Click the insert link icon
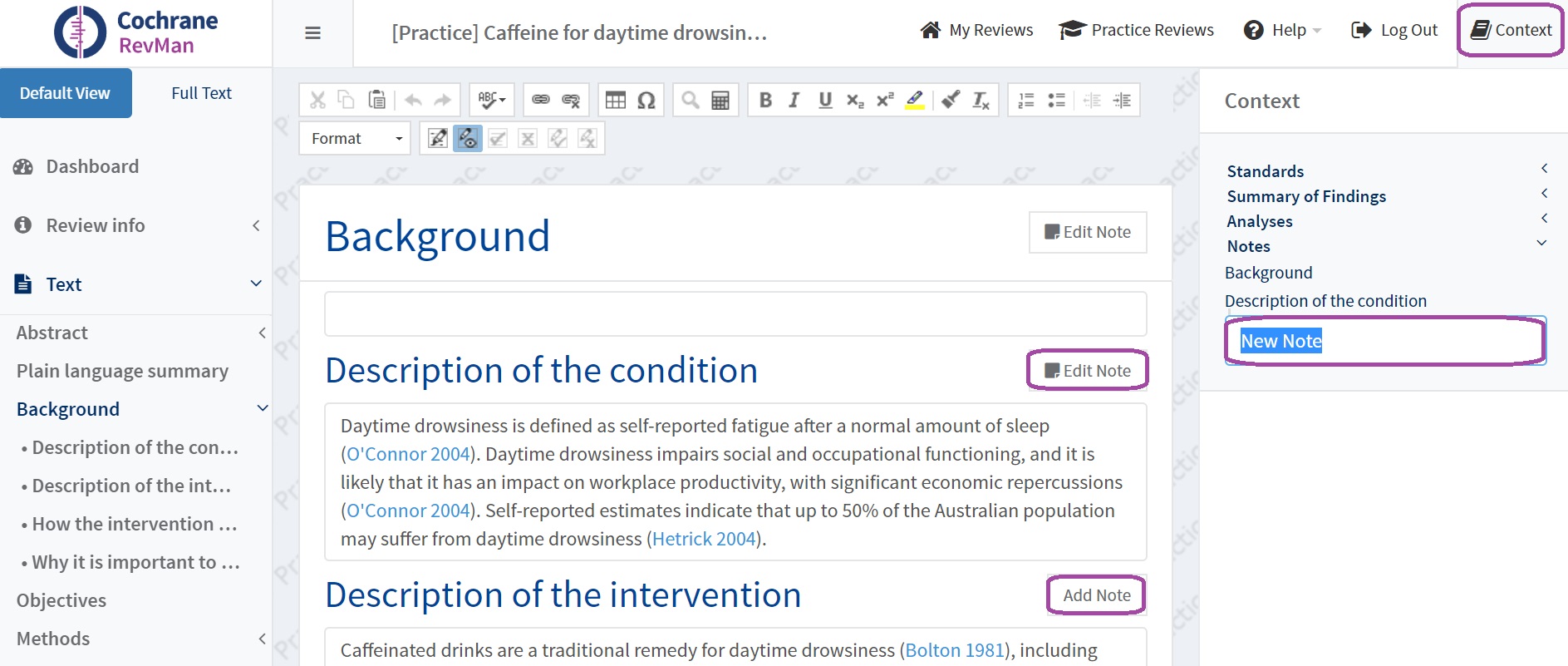Screen dimensions: 1568x666 tap(541, 101)
